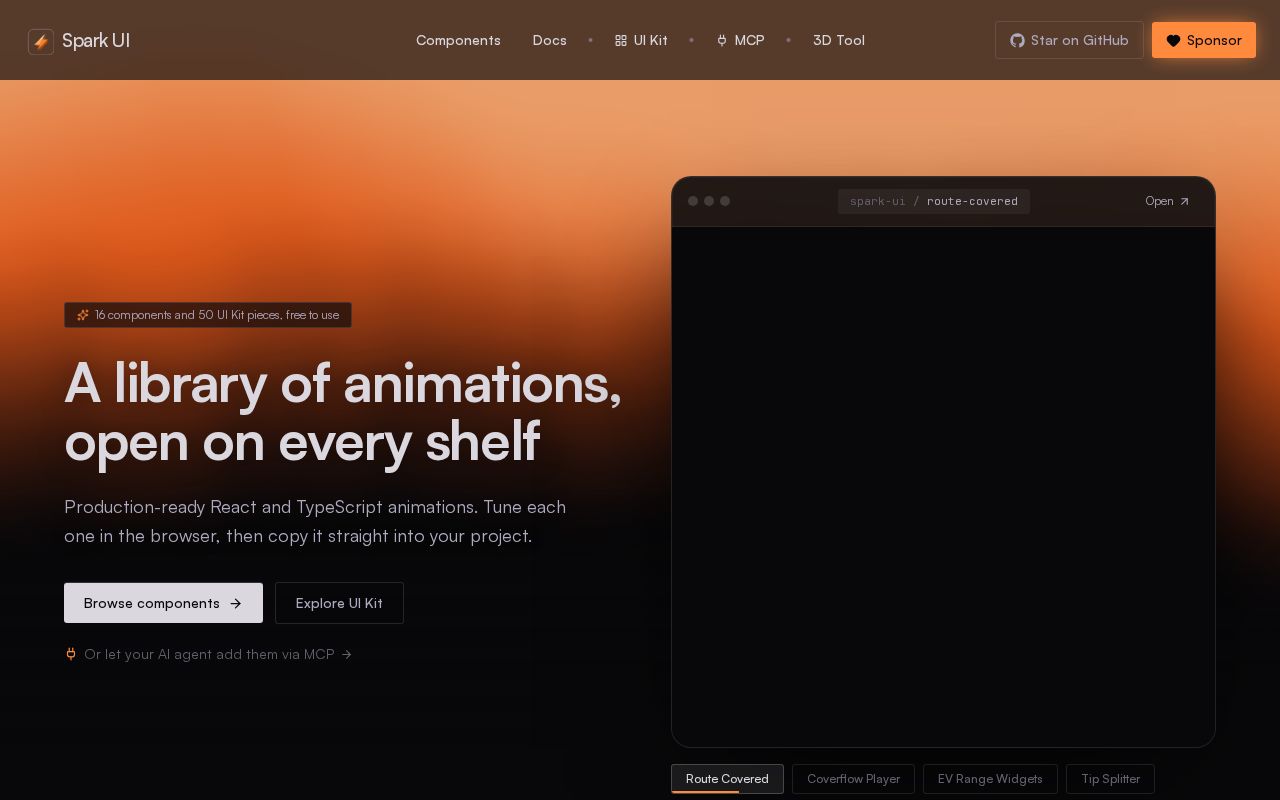Click the sparkle icon in the badge
Image resolution: width=1280 pixels, height=800 pixels.
[x=83, y=315]
